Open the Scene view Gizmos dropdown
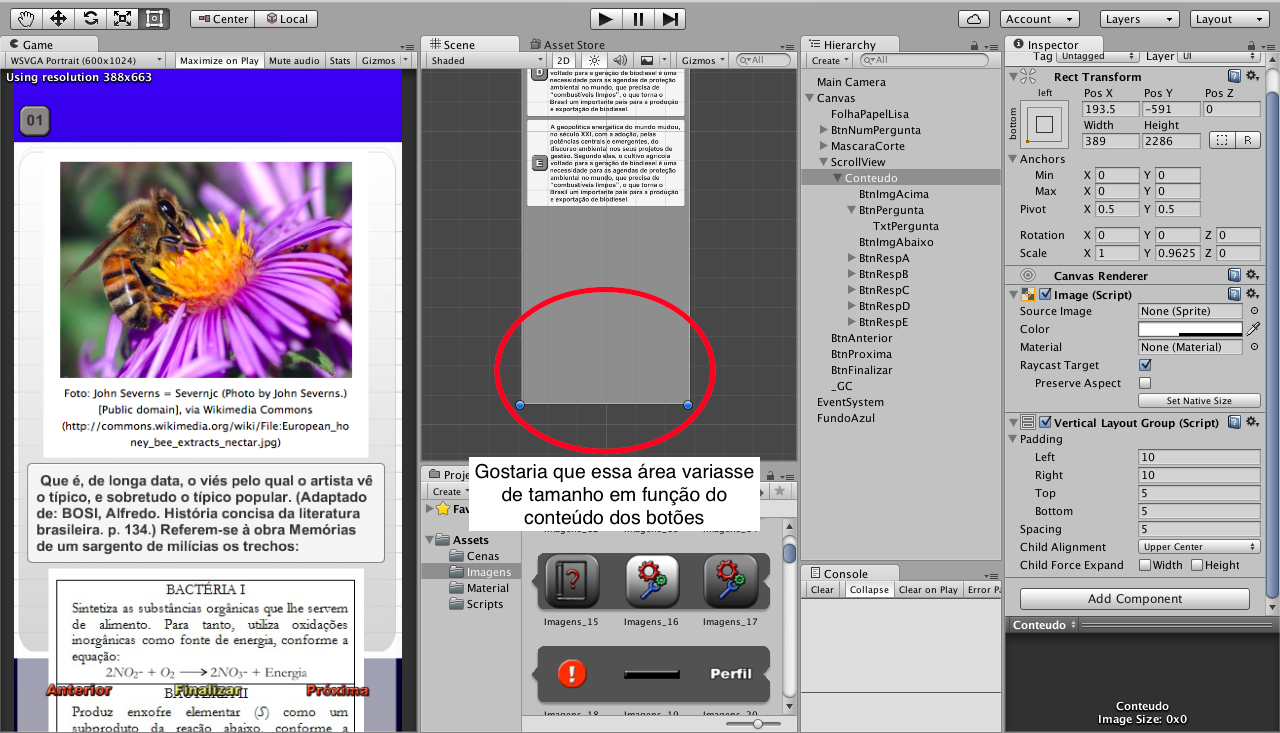Image resolution: width=1280 pixels, height=733 pixels. tap(703, 61)
